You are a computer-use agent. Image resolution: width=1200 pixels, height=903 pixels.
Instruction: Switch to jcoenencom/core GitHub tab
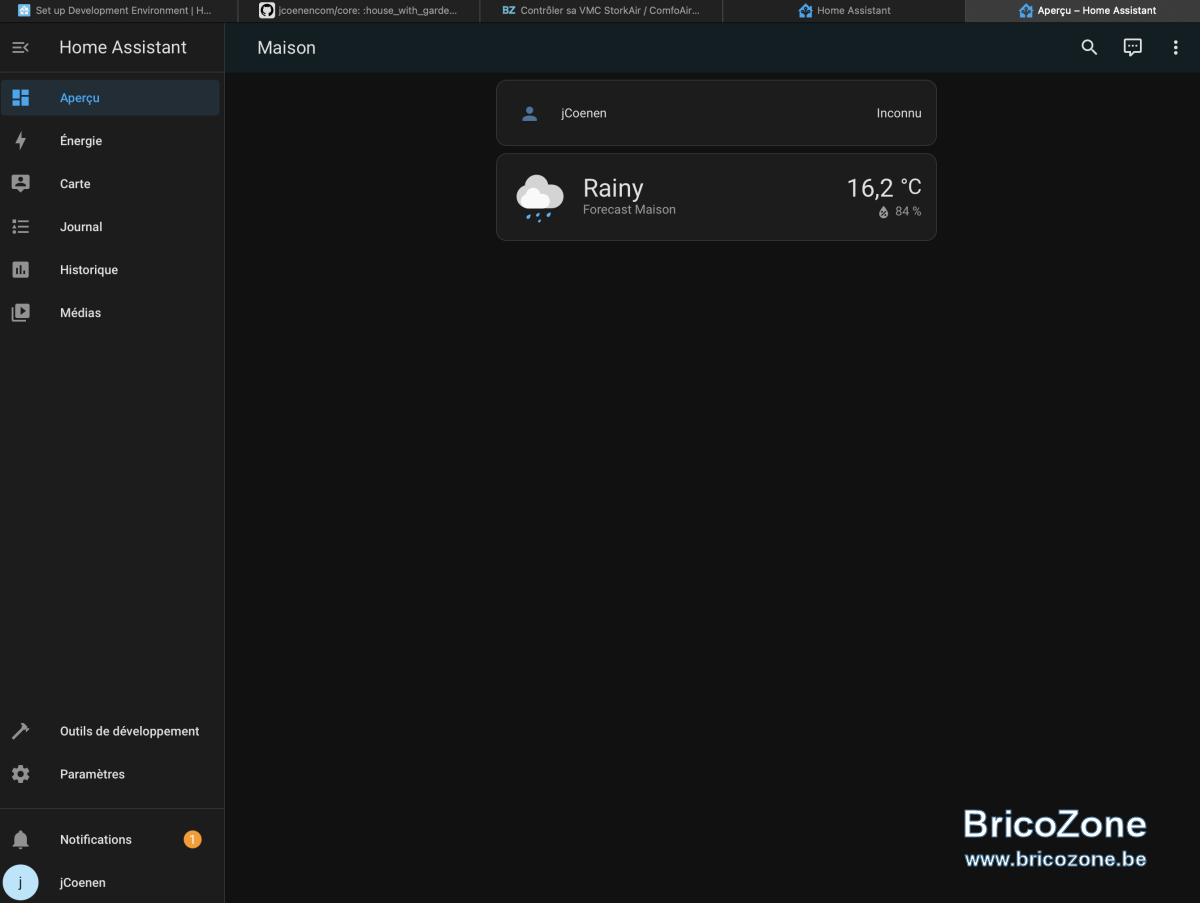pyautogui.click(x=358, y=10)
